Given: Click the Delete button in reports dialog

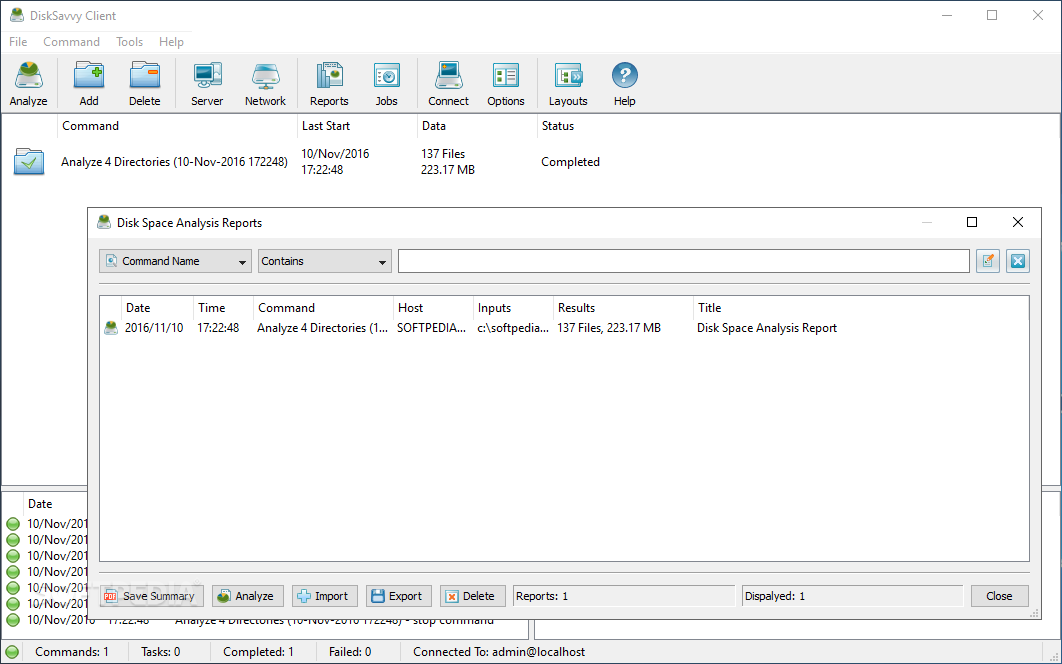Looking at the screenshot, I should click(472, 596).
